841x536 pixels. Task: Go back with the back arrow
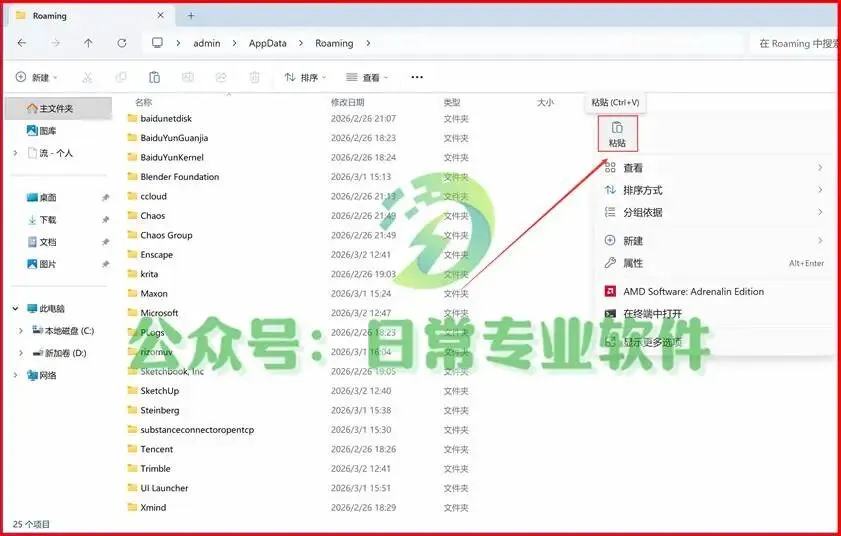(x=22, y=43)
